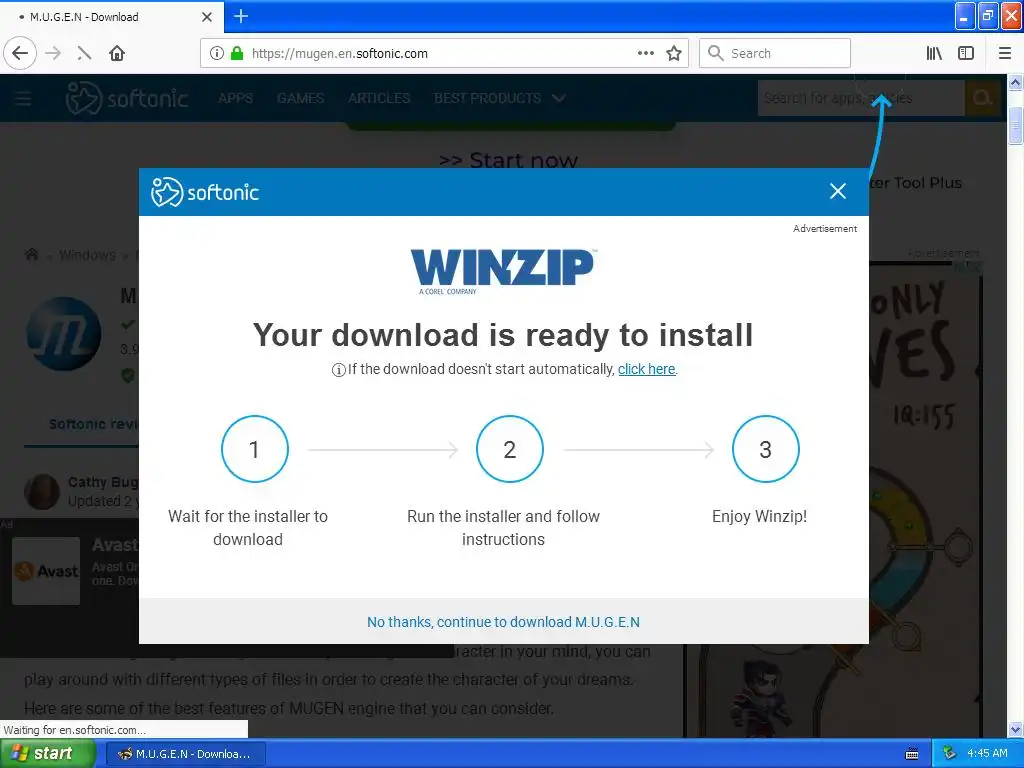The width and height of the screenshot is (1024, 768).
Task: Click the green secure padlock icon
Action: (x=238, y=53)
